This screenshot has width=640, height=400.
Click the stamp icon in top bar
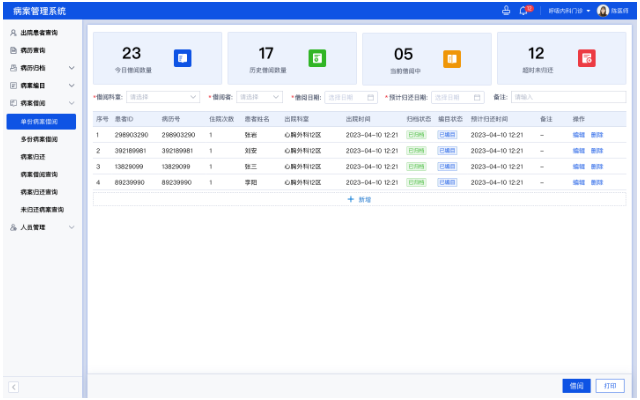coord(506,10)
